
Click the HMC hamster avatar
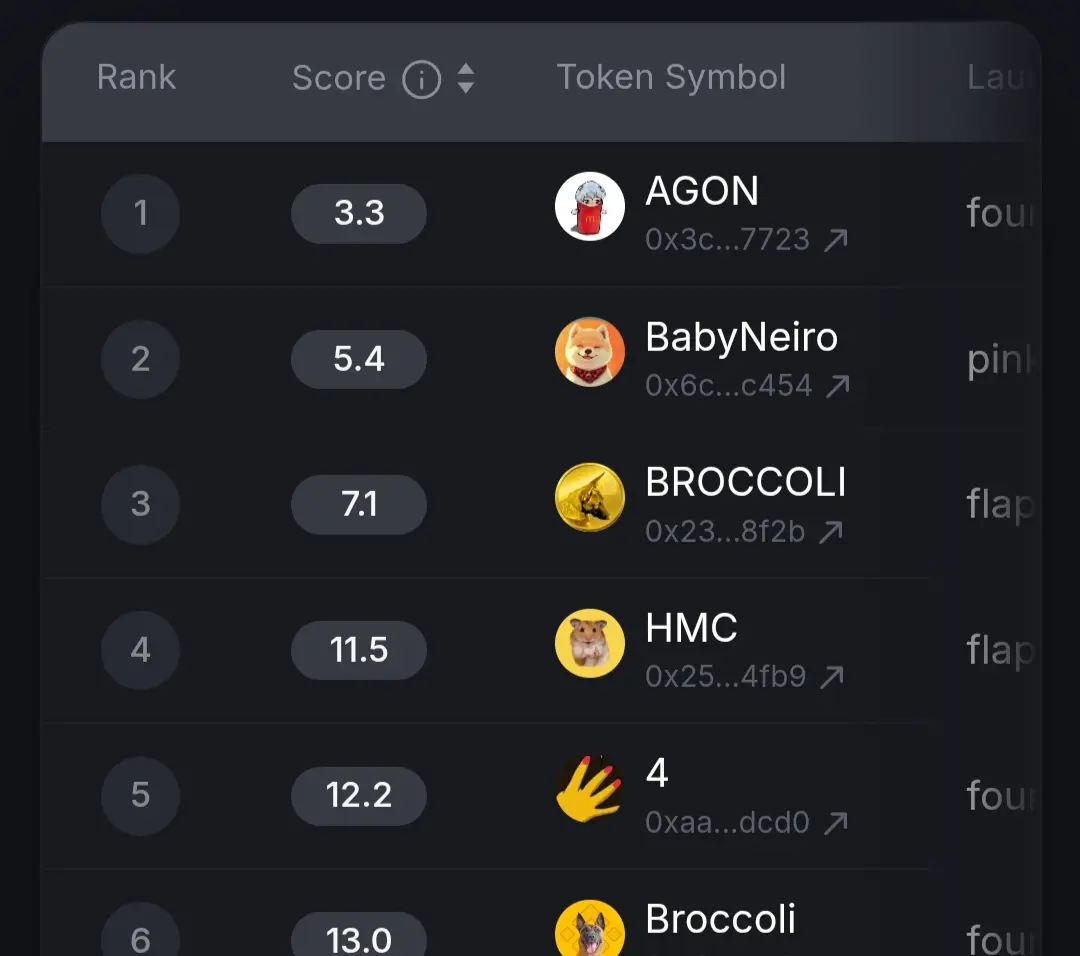pyautogui.click(x=590, y=643)
